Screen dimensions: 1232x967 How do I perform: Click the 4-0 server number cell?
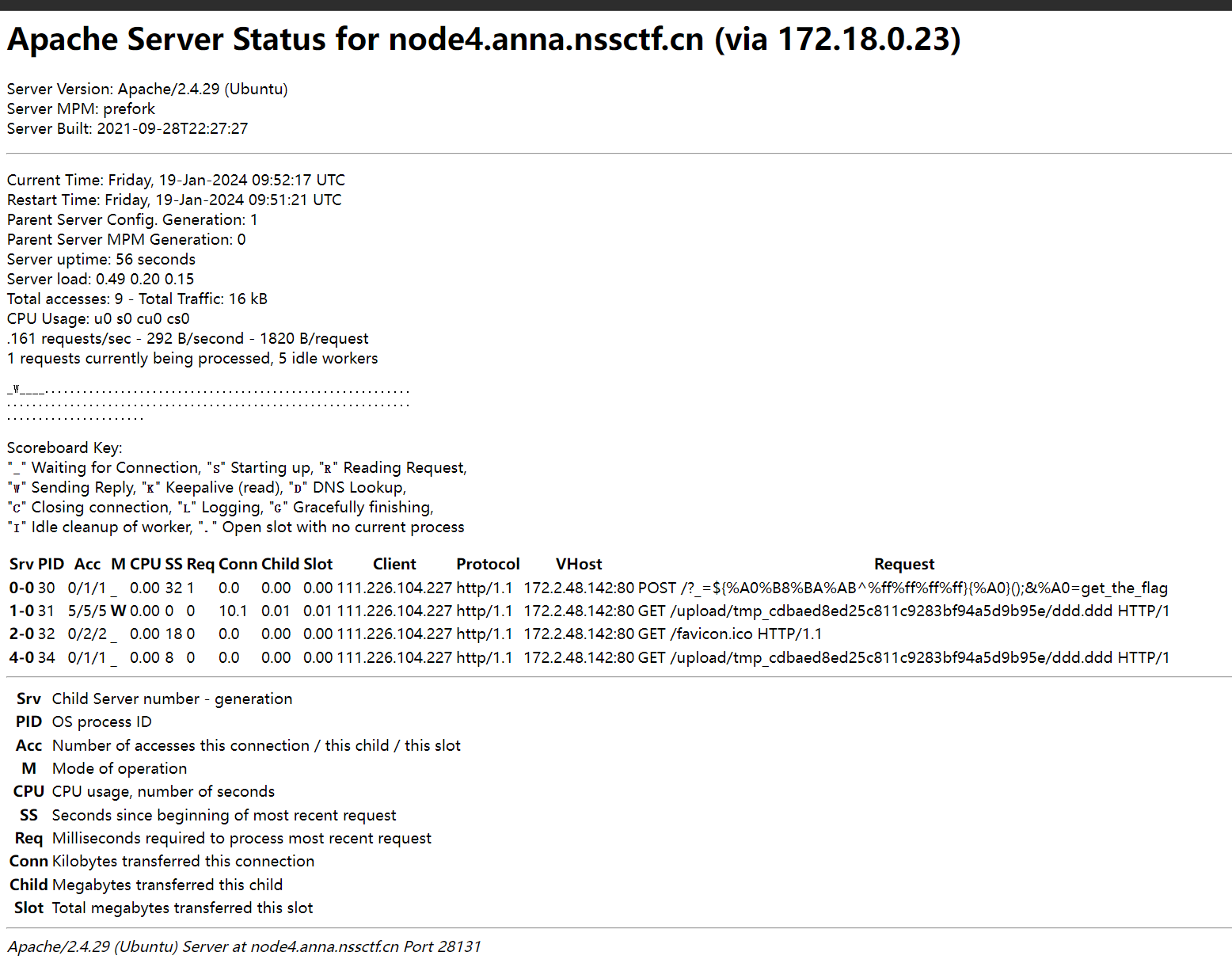coord(21,657)
